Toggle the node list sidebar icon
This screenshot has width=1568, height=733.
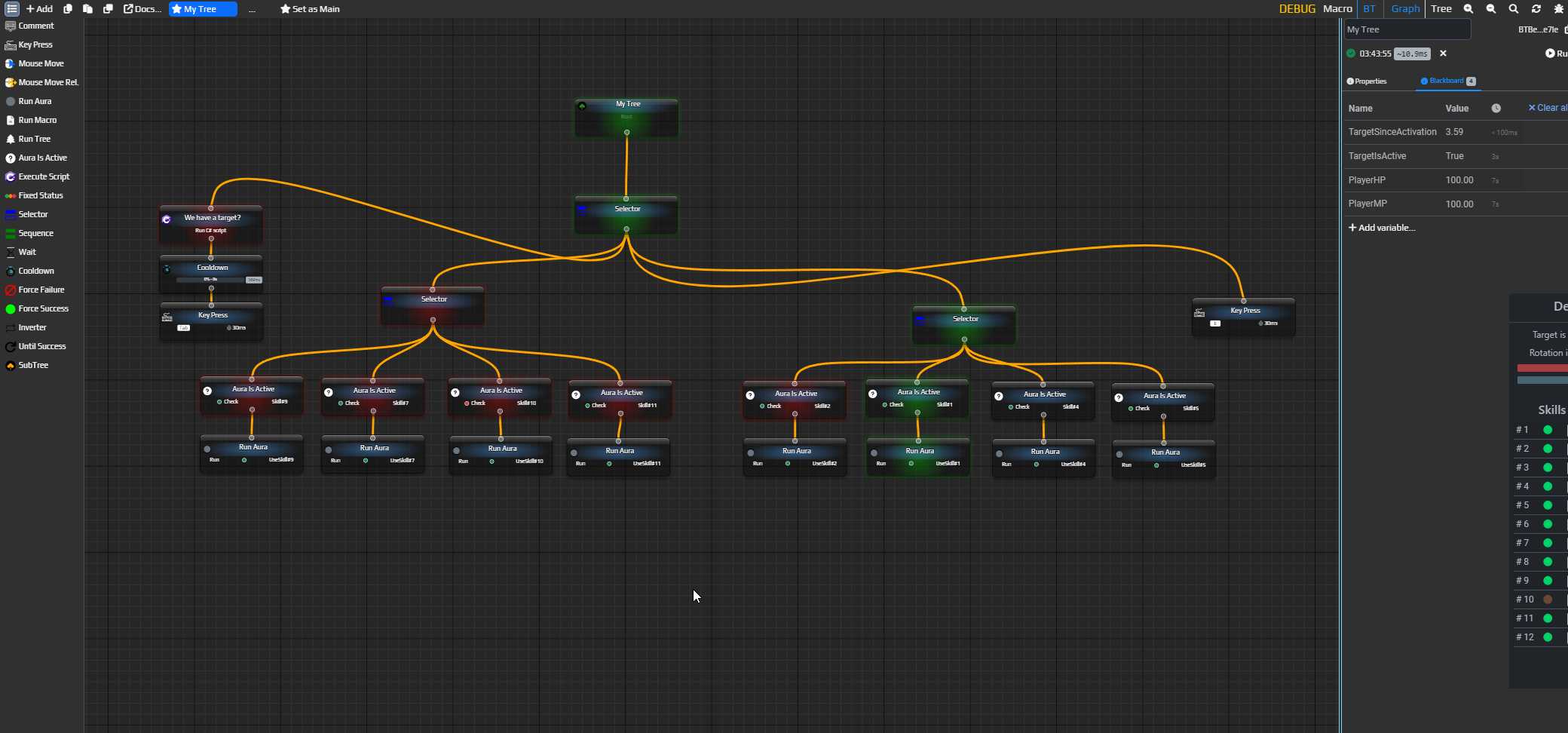tap(12, 9)
